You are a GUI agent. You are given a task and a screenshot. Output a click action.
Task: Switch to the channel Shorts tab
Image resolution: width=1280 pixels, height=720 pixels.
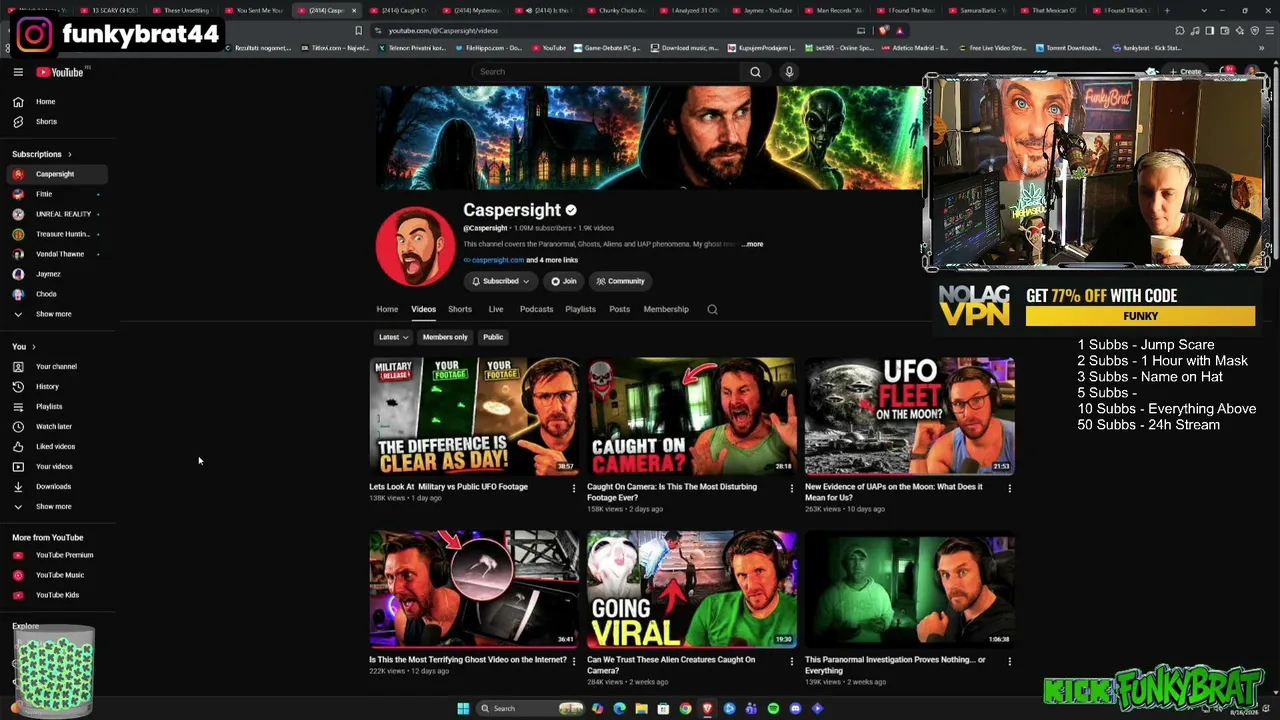tap(460, 310)
